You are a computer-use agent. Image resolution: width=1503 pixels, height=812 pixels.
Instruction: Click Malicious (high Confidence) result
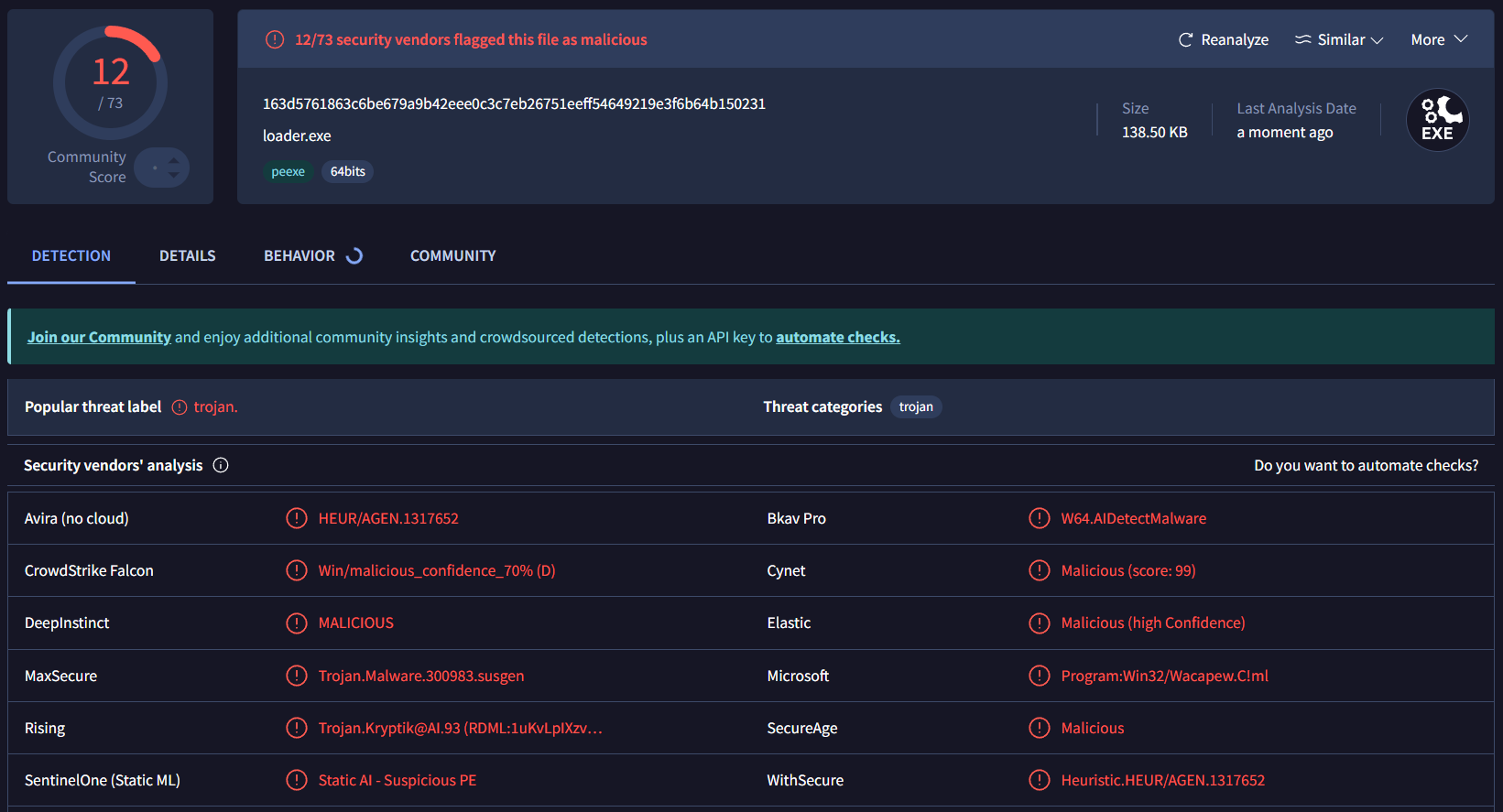click(x=1153, y=623)
